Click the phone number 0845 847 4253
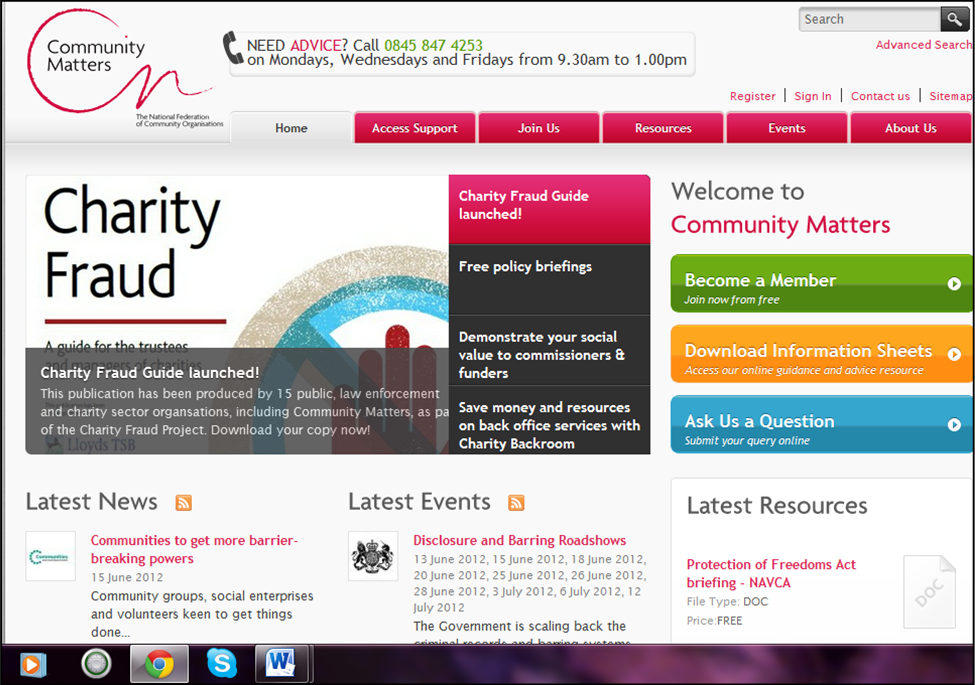The width and height of the screenshot is (975, 685). (x=433, y=45)
